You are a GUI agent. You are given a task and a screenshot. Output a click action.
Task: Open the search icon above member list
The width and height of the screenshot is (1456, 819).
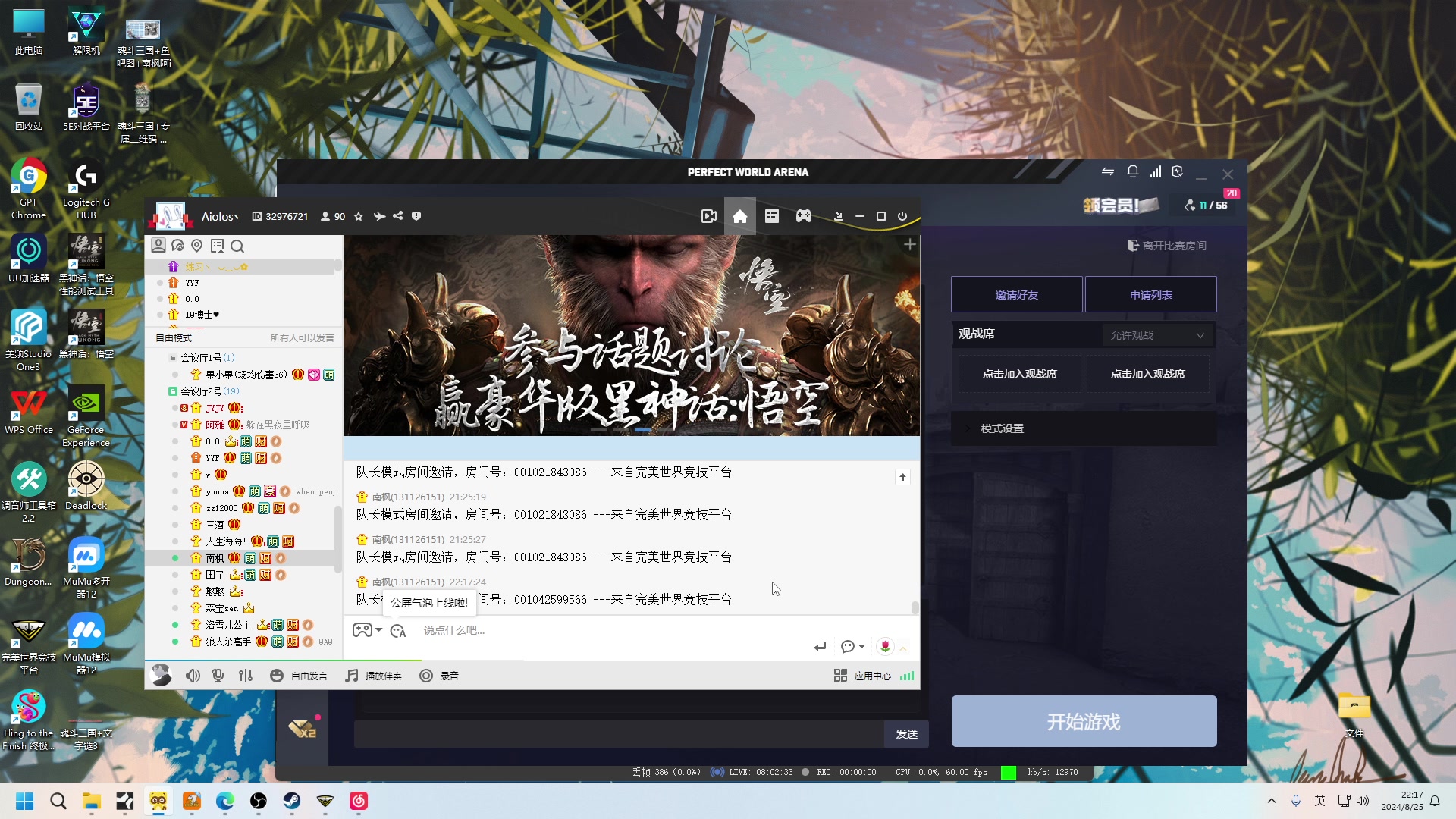(237, 246)
